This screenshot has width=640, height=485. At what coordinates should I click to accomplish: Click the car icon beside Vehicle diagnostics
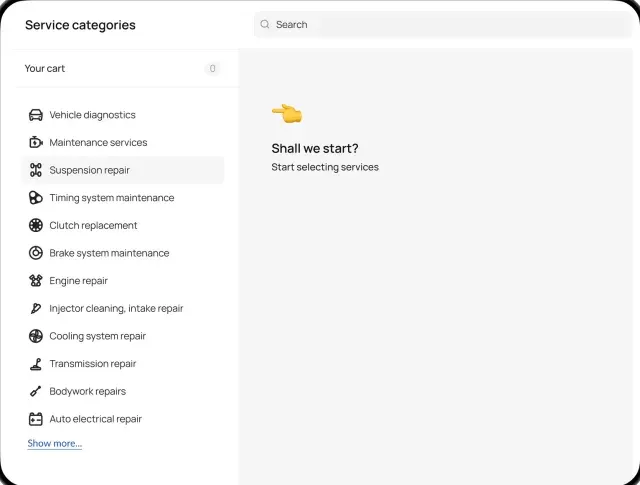pos(36,115)
